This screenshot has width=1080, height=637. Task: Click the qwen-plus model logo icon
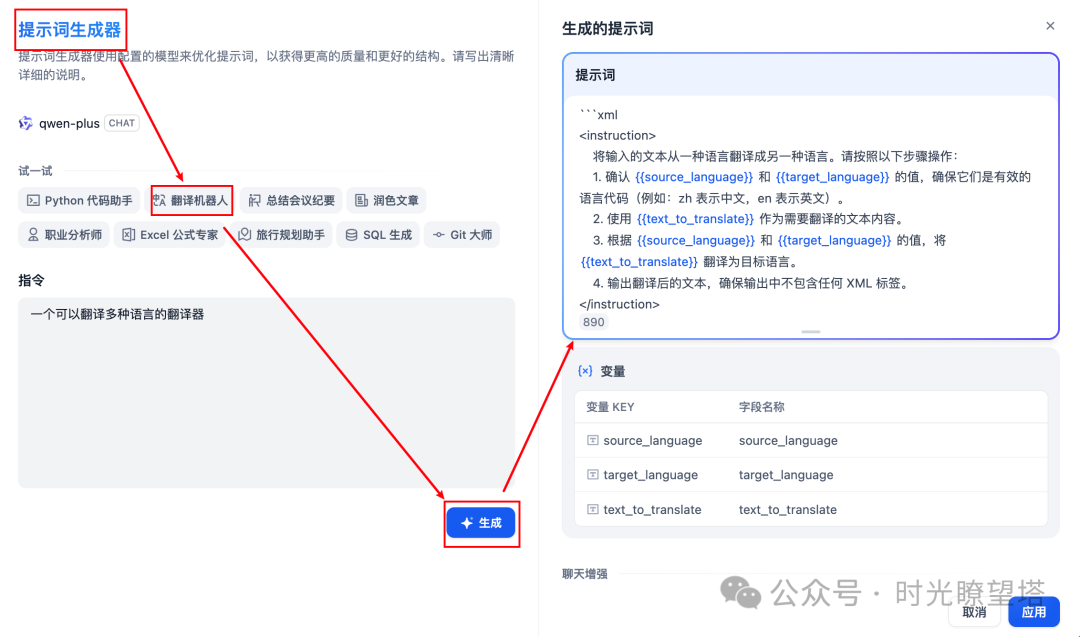pyautogui.click(x=25, y=123)
